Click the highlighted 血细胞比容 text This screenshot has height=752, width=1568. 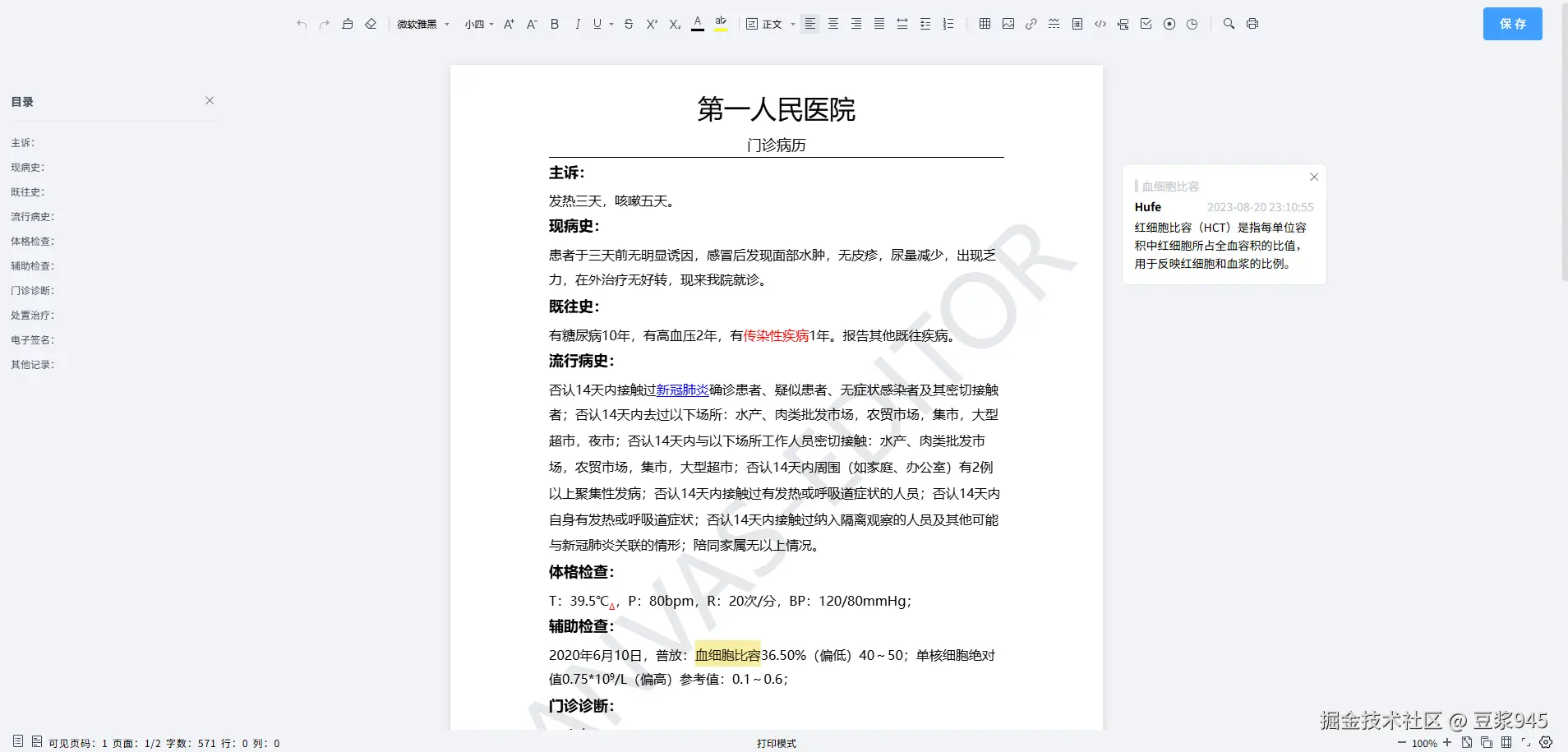pyautogui.click(x=727, y=655)
